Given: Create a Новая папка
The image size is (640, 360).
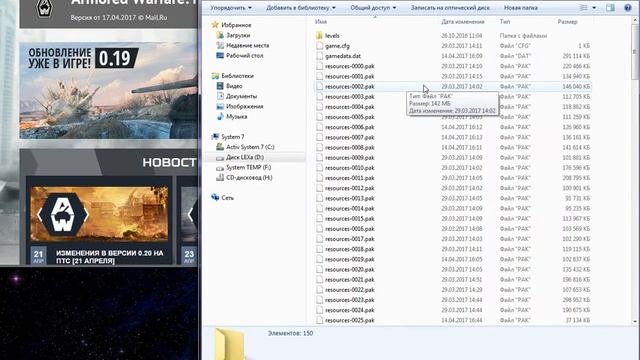Looking at the screenshot, I should (520, 8).
